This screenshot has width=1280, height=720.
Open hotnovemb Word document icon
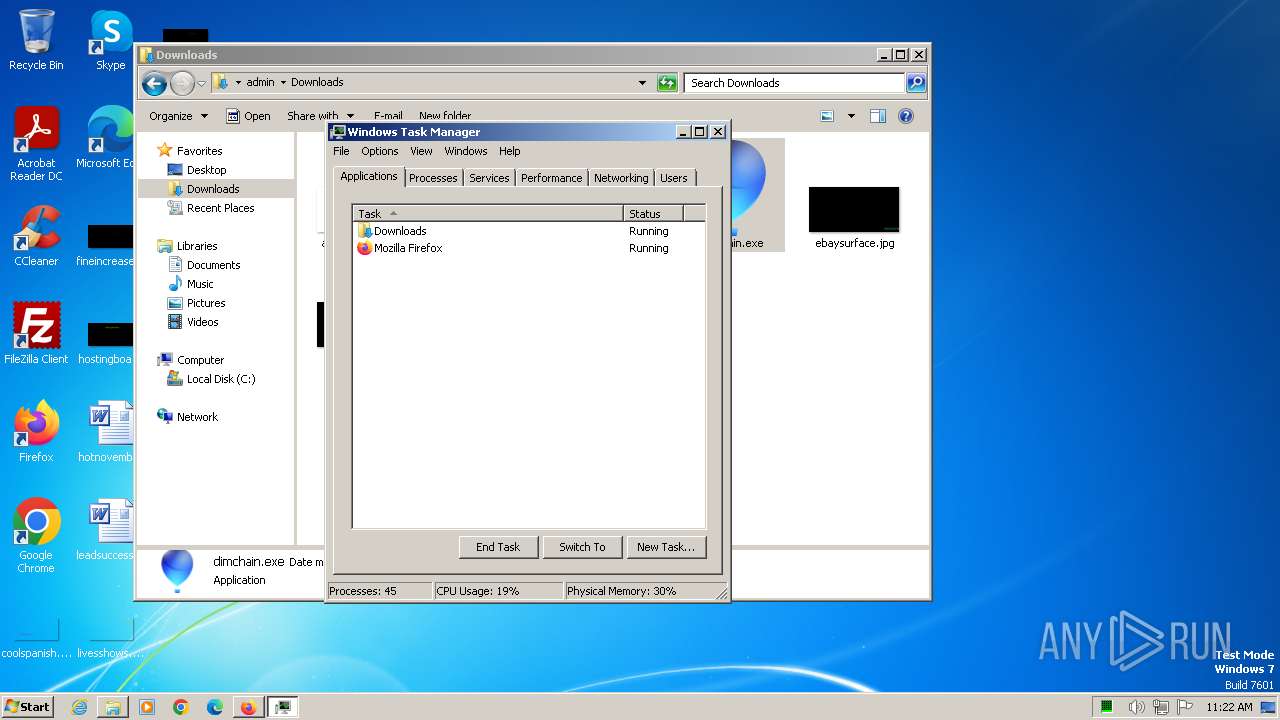[x=108, y=432]
